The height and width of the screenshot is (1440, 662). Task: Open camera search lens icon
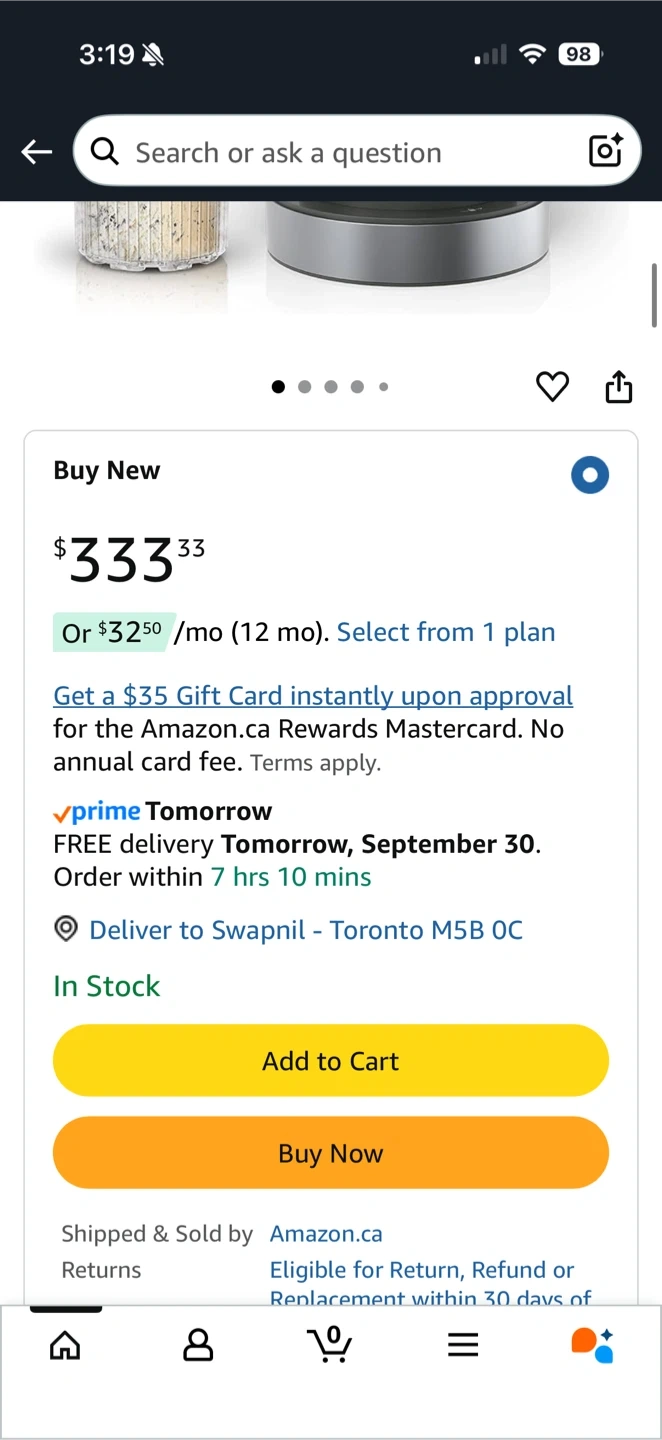point(606,151)
